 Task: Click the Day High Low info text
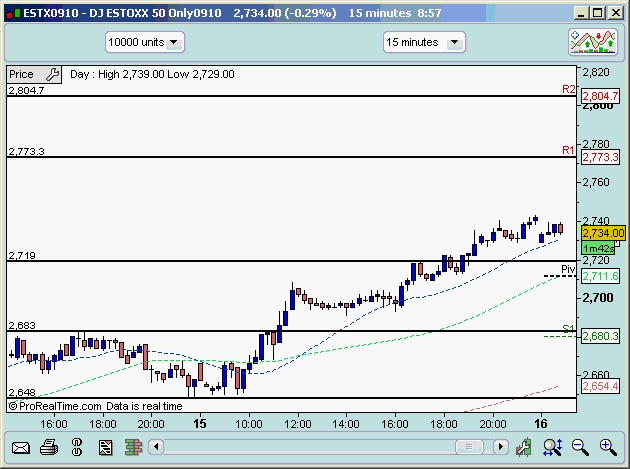(152, 74)
